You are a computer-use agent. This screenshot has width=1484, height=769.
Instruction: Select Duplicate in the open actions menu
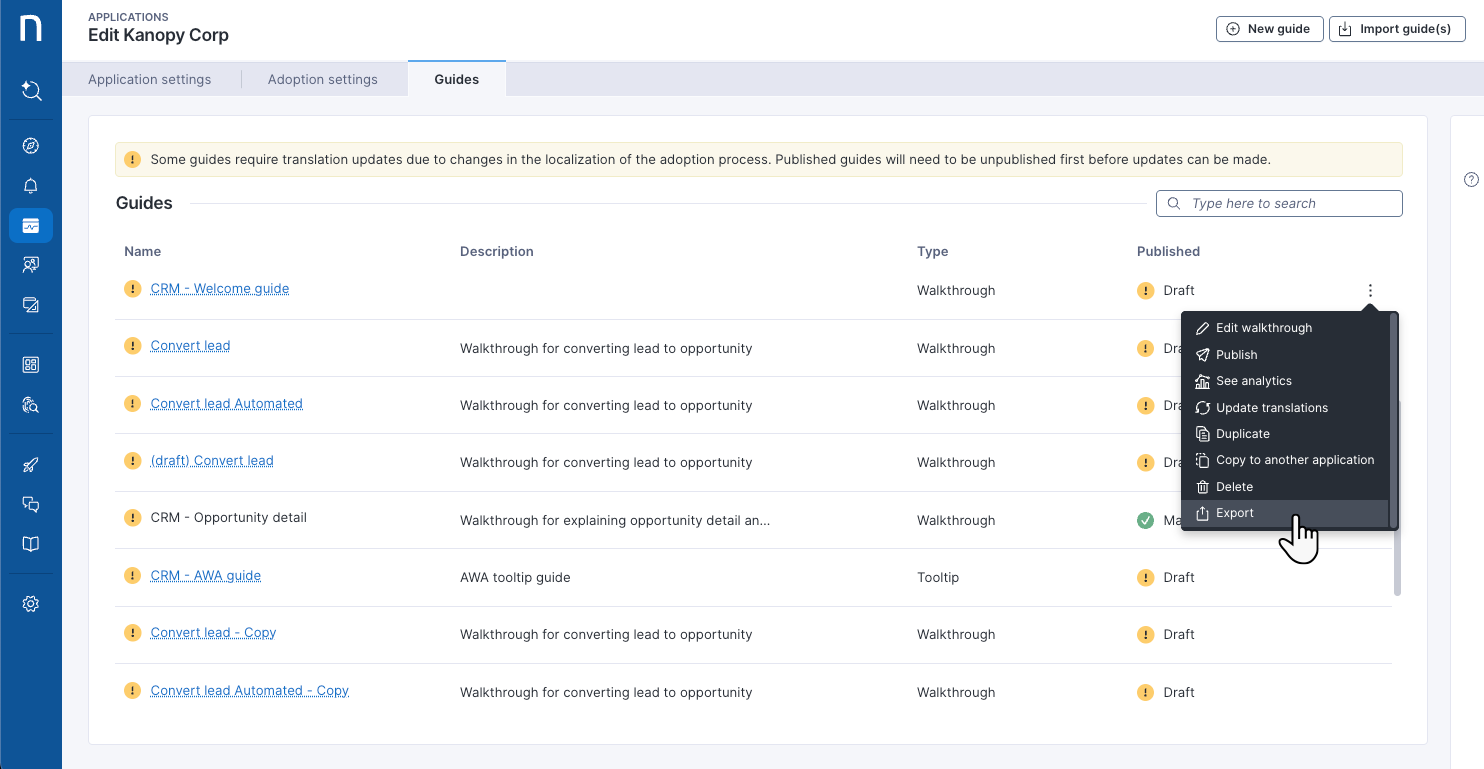tap(1244, 433)
